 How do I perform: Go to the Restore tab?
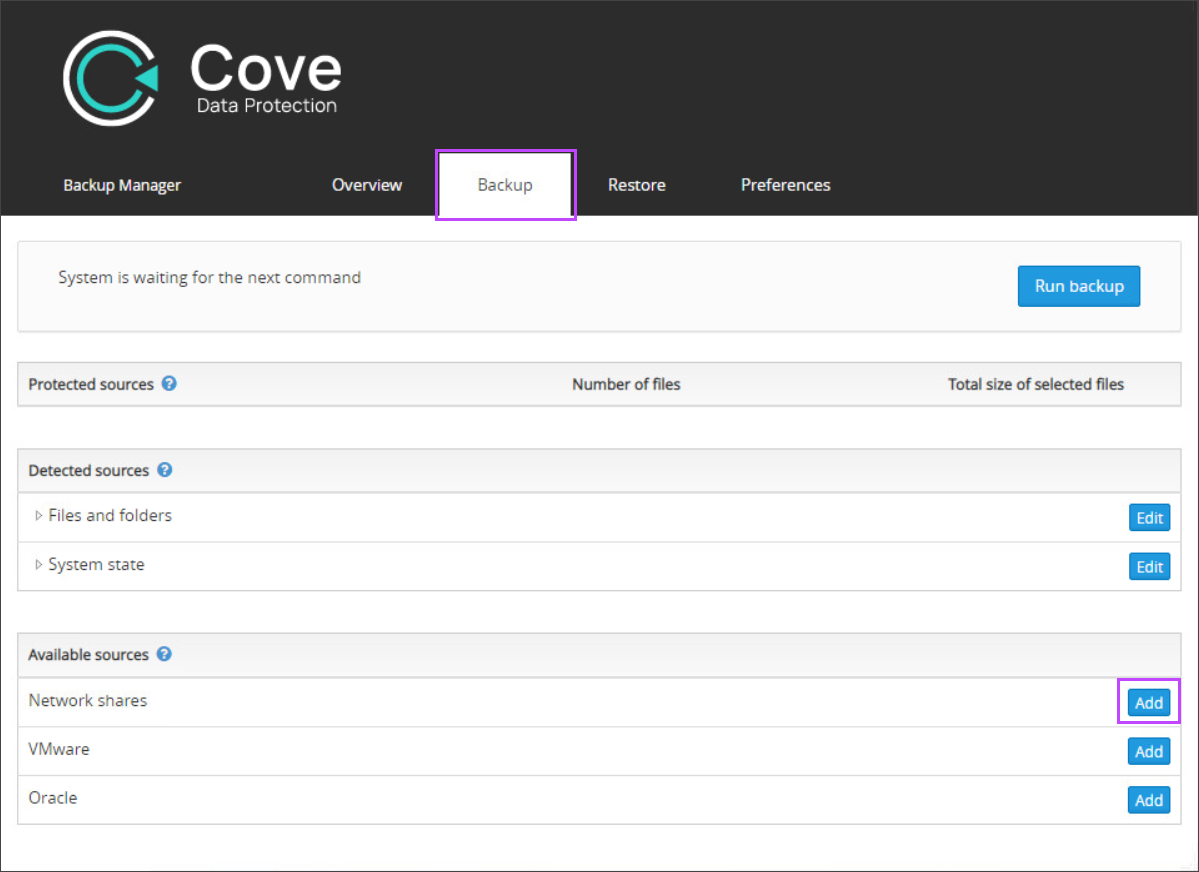(636, 185)
